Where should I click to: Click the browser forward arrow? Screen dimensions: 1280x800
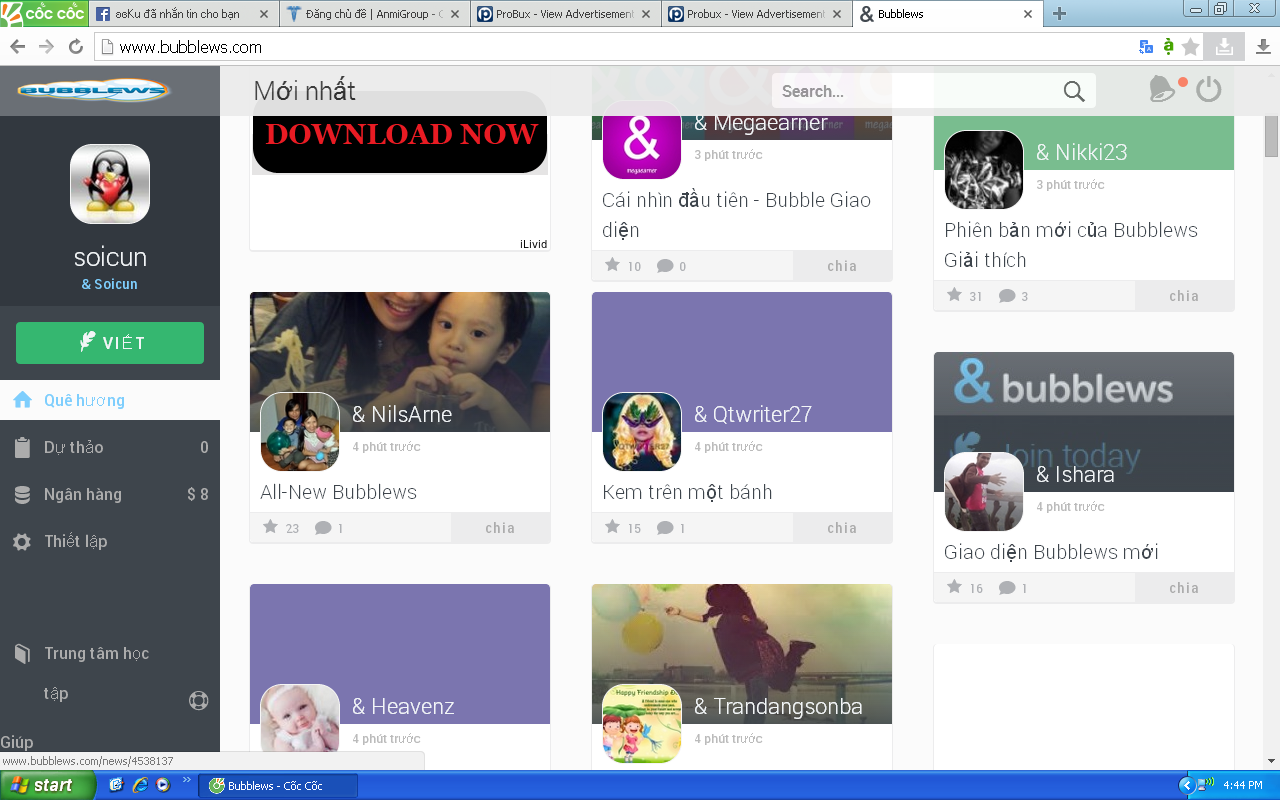coord(46,47)
